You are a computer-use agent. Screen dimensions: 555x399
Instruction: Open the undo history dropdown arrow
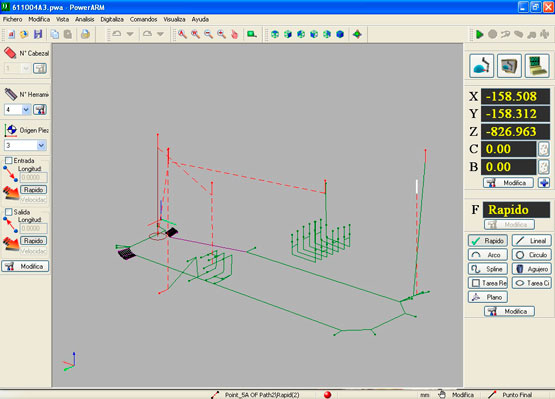[130, 34]
